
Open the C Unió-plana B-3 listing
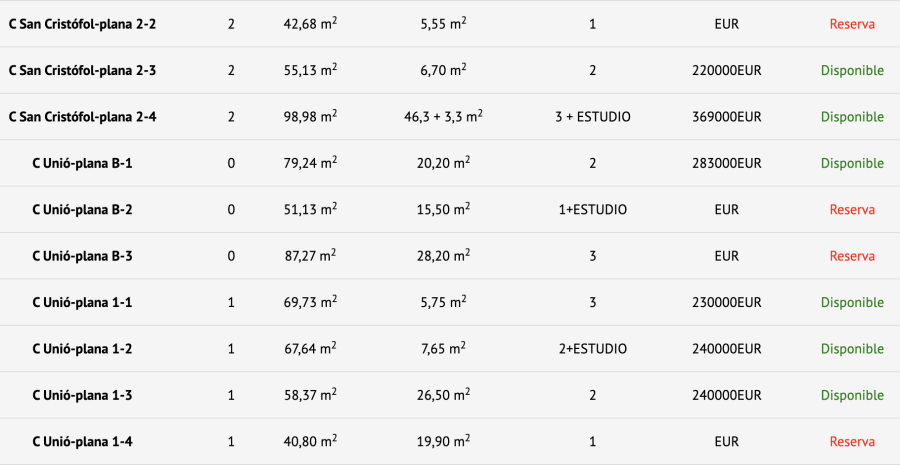(x=82, y=256)
